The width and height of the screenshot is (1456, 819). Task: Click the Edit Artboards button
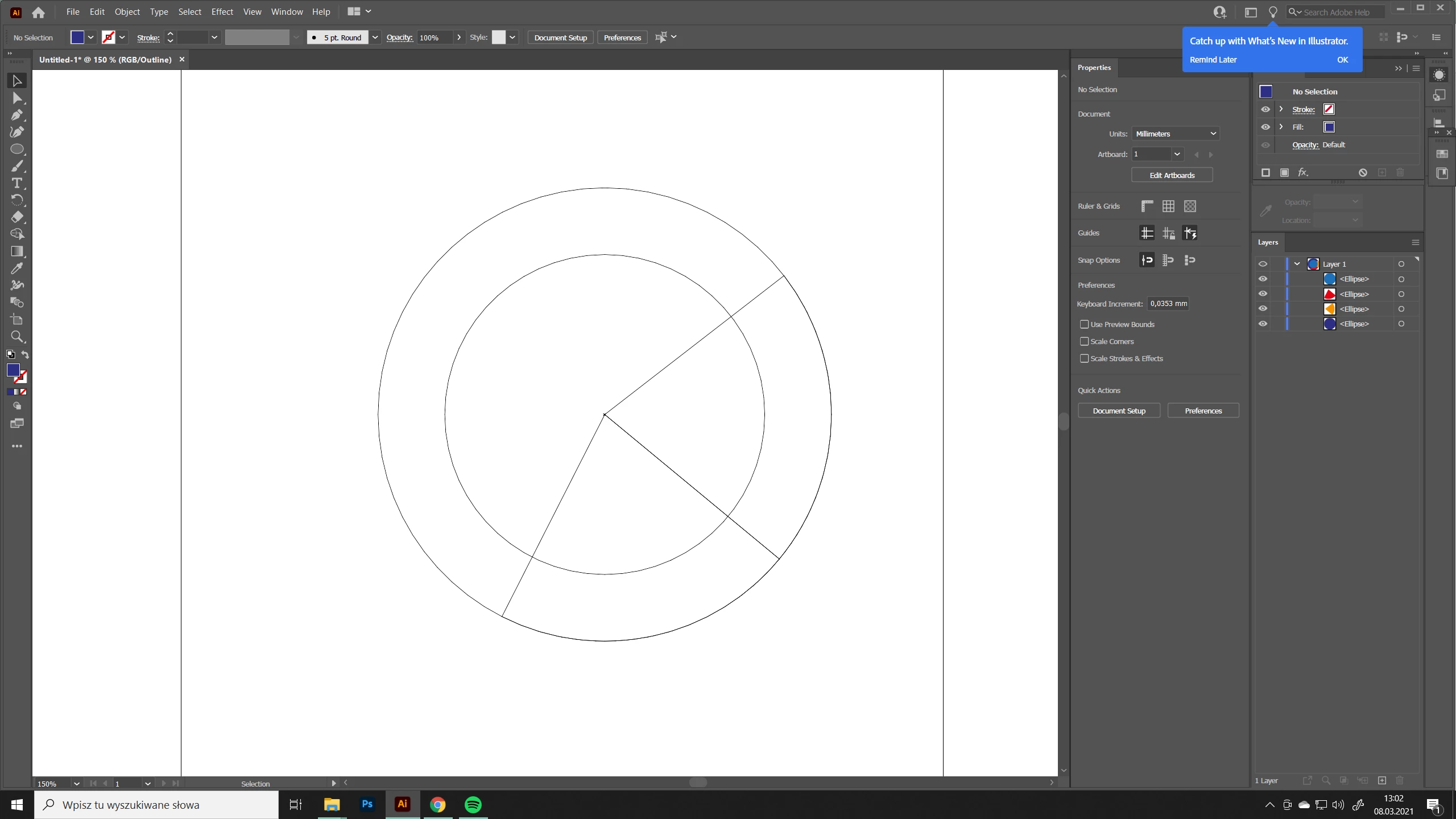[x=1172, y=175]
